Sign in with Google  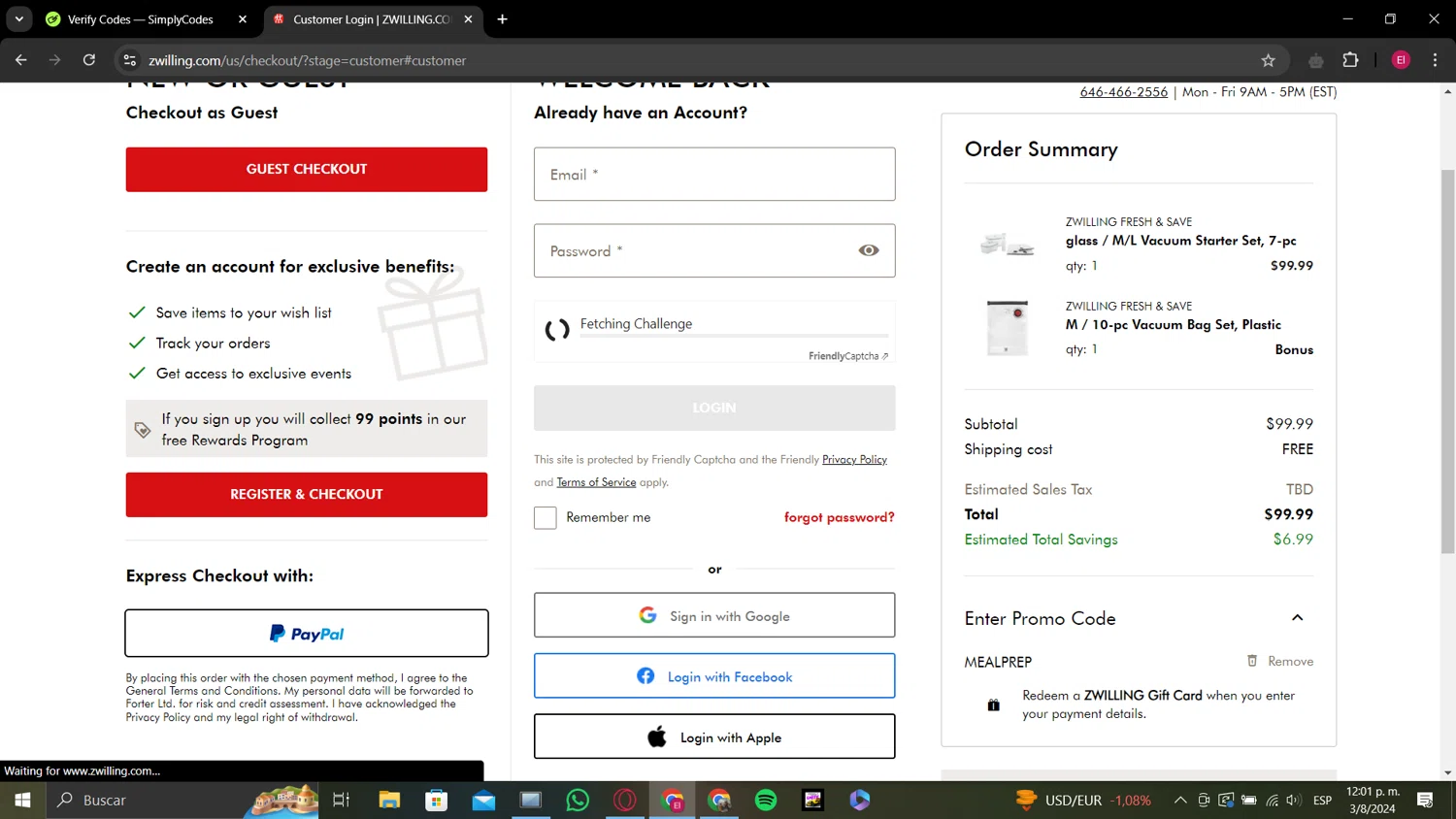(714, 615)
